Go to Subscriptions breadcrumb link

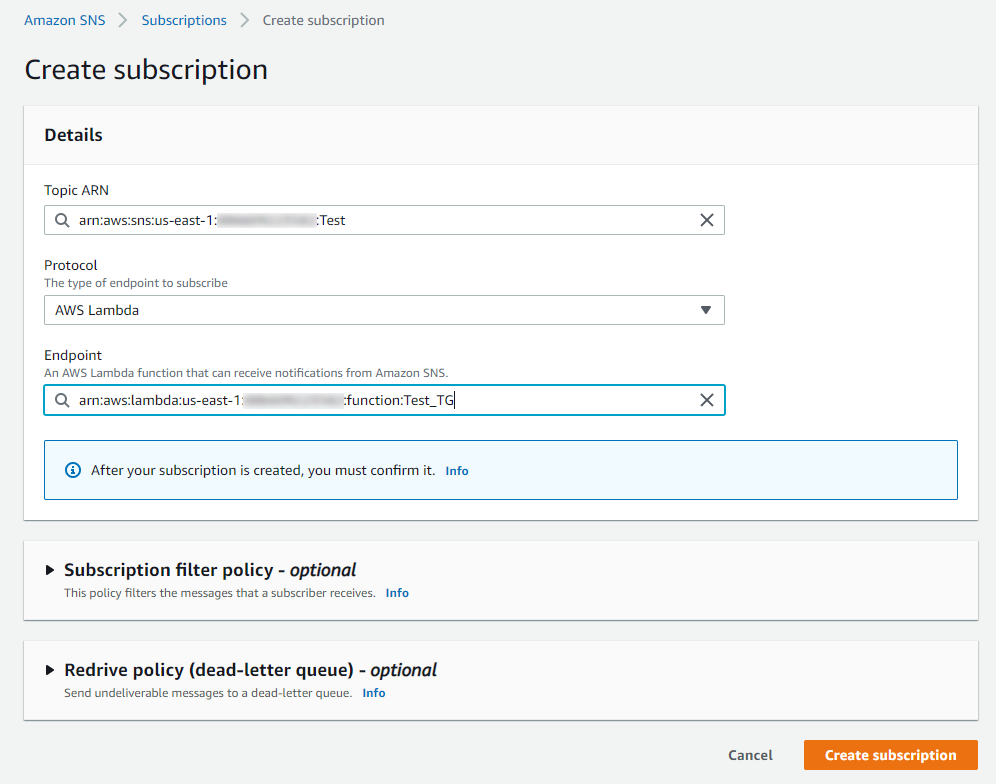coord(184,20)
